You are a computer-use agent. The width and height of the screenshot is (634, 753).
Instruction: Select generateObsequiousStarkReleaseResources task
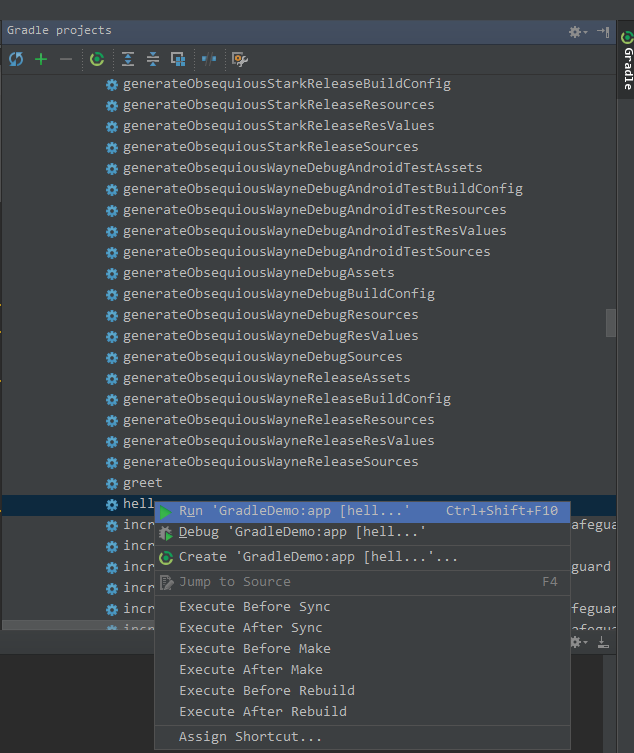[x=279, y=105]
